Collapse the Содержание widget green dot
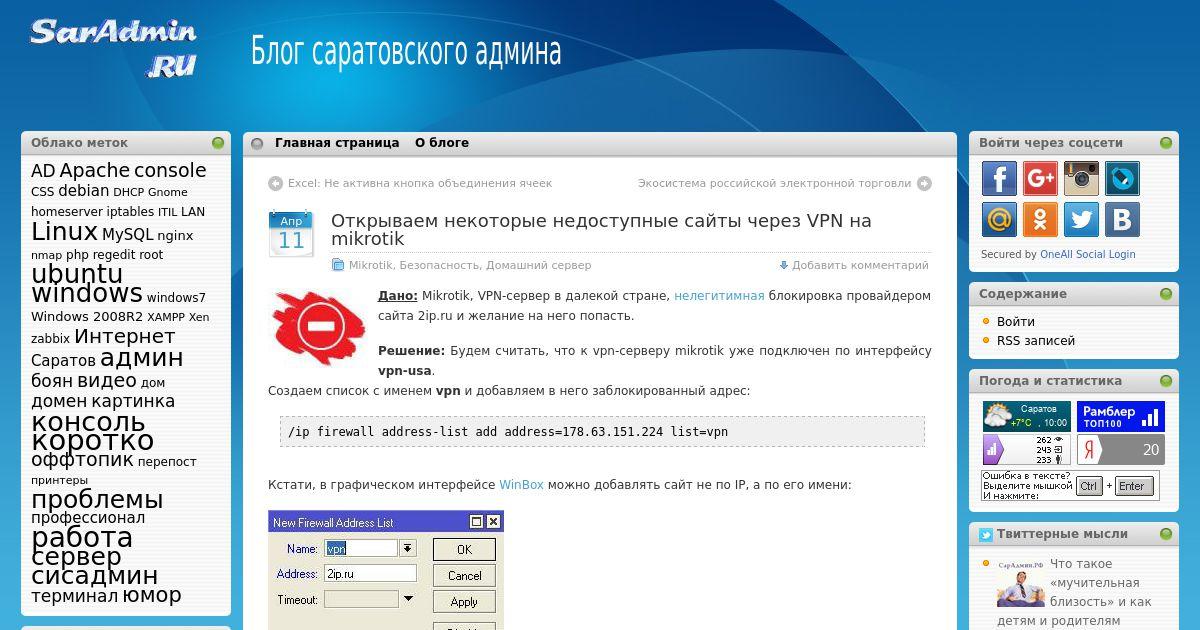 (1166, 294)
